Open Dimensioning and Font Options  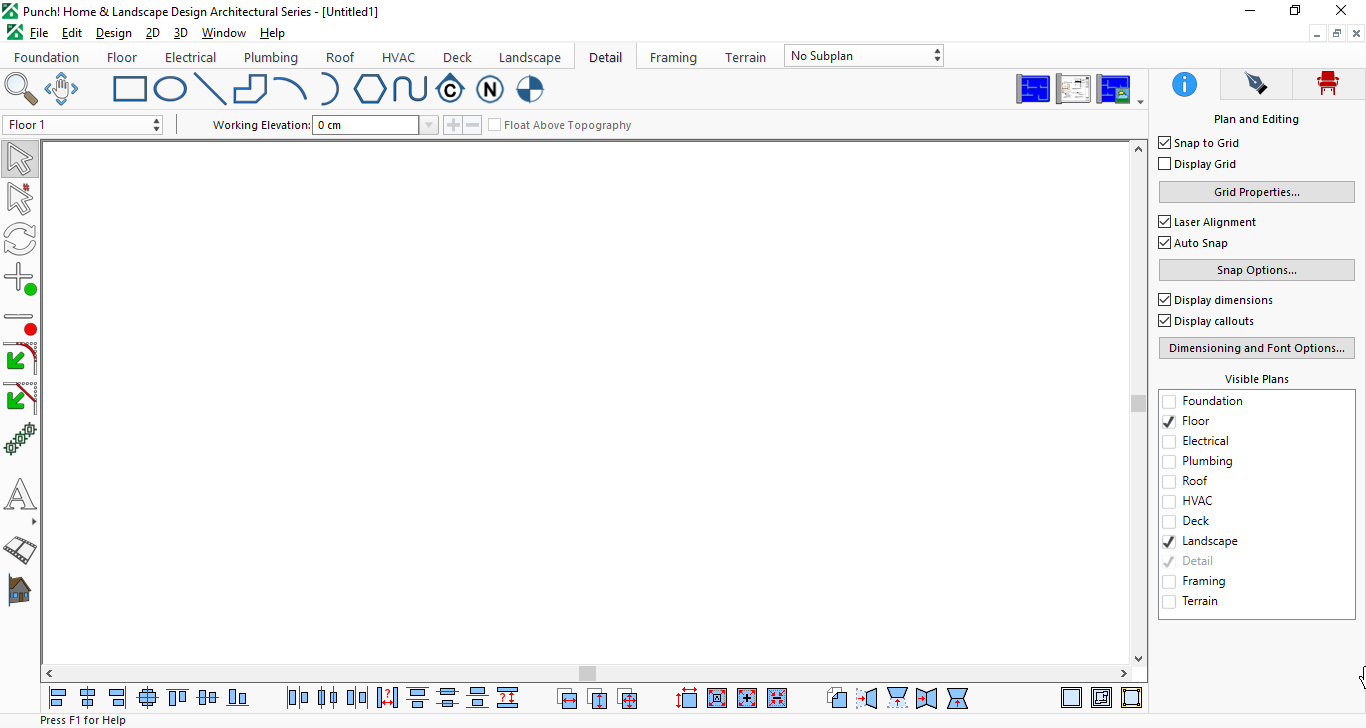pyautogui.click(x=1257, y=348)
